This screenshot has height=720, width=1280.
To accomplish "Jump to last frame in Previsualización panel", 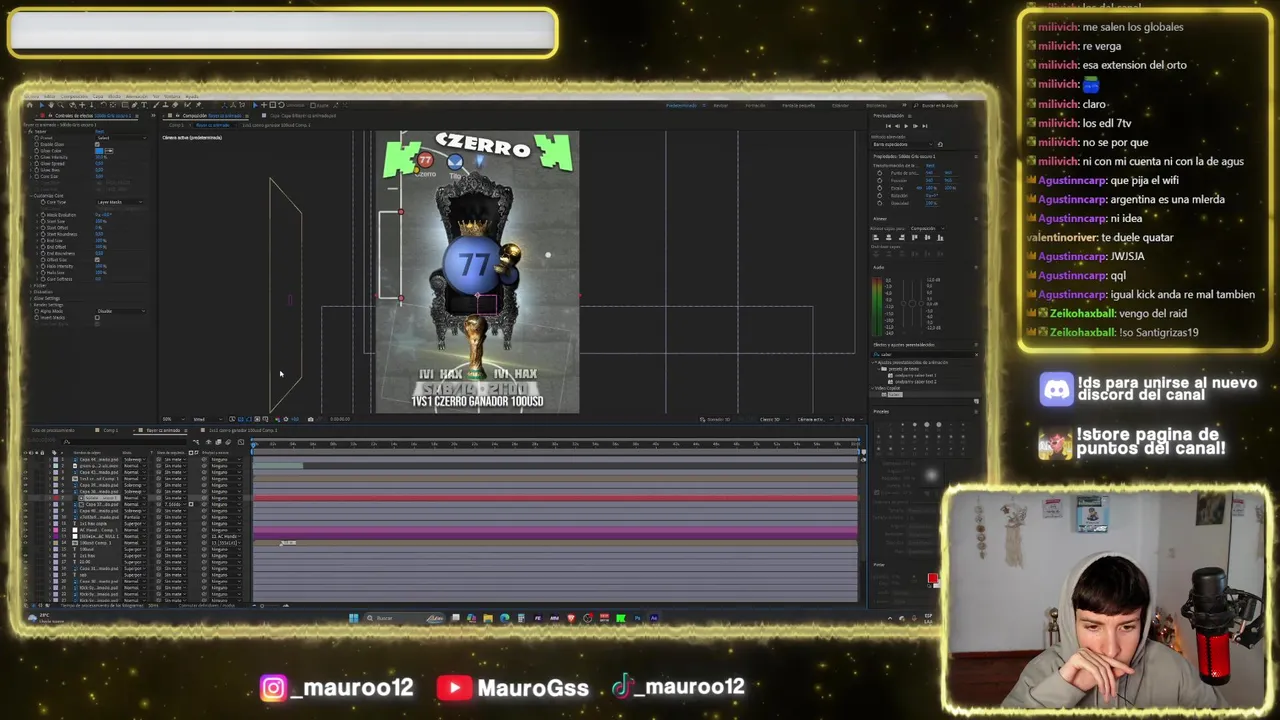I will [x=925, y=126].
